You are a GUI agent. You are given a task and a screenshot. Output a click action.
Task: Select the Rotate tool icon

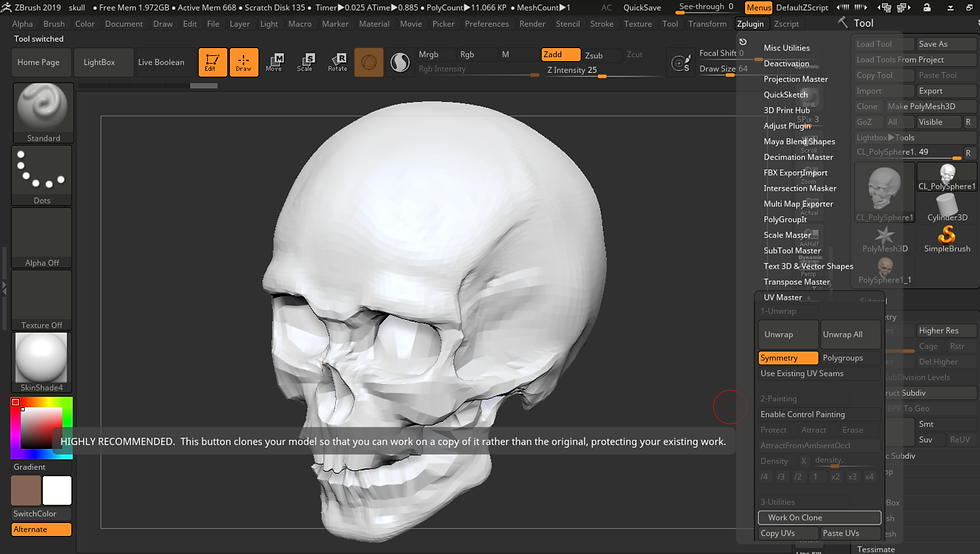[338, 63]
